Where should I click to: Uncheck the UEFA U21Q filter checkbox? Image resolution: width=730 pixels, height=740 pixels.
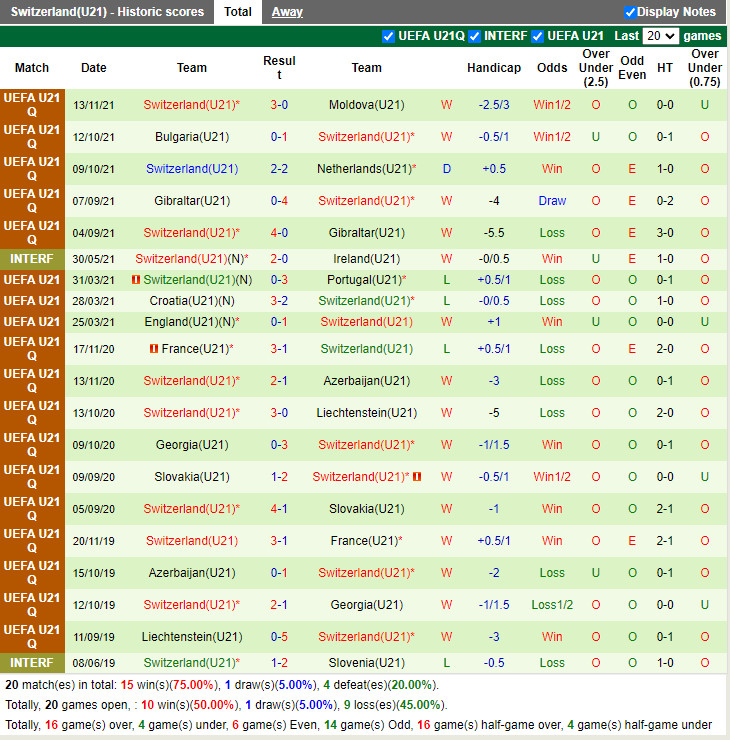tap(389, 36)
